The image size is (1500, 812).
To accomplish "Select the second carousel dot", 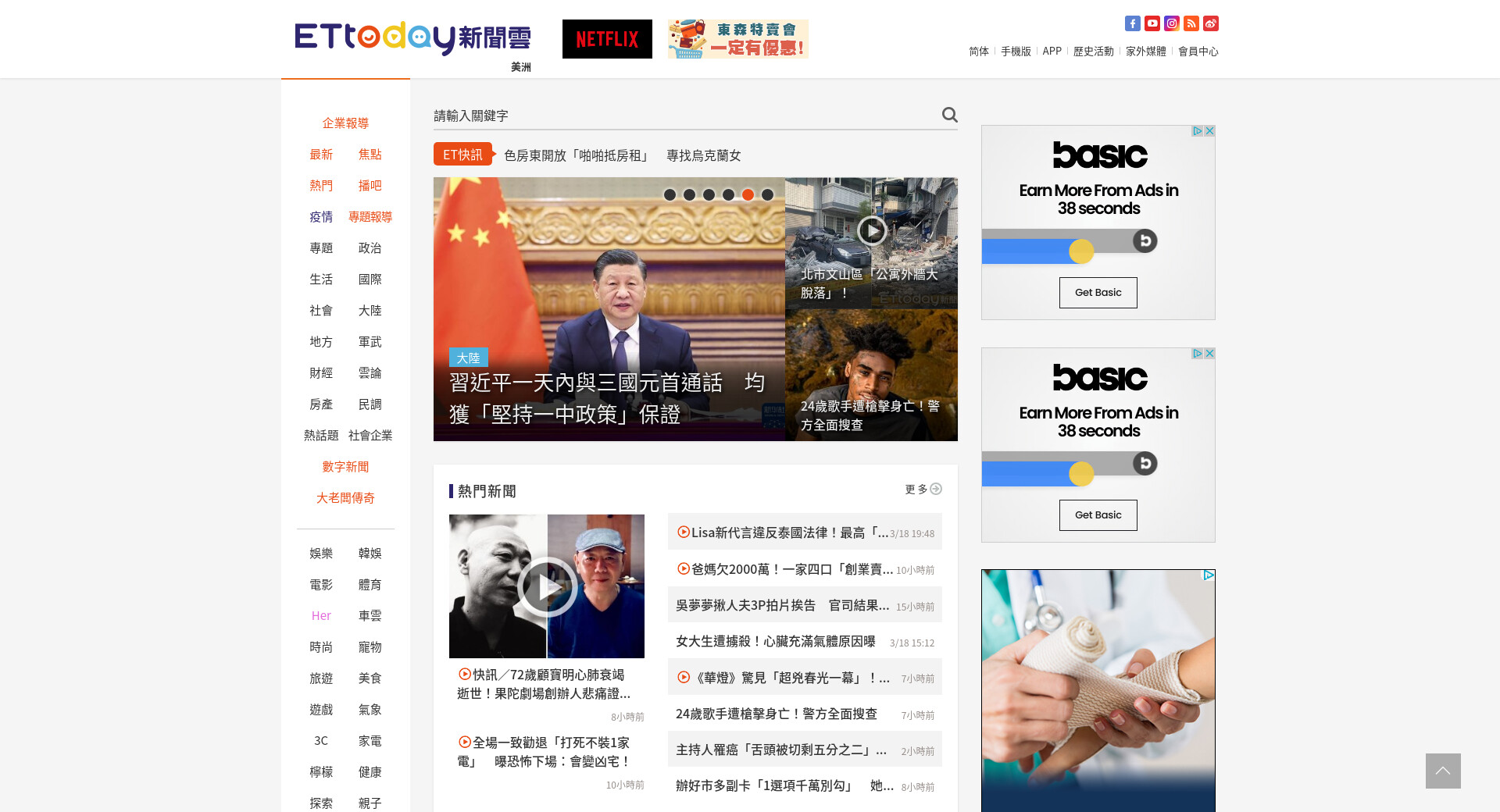I will (689, 195).
